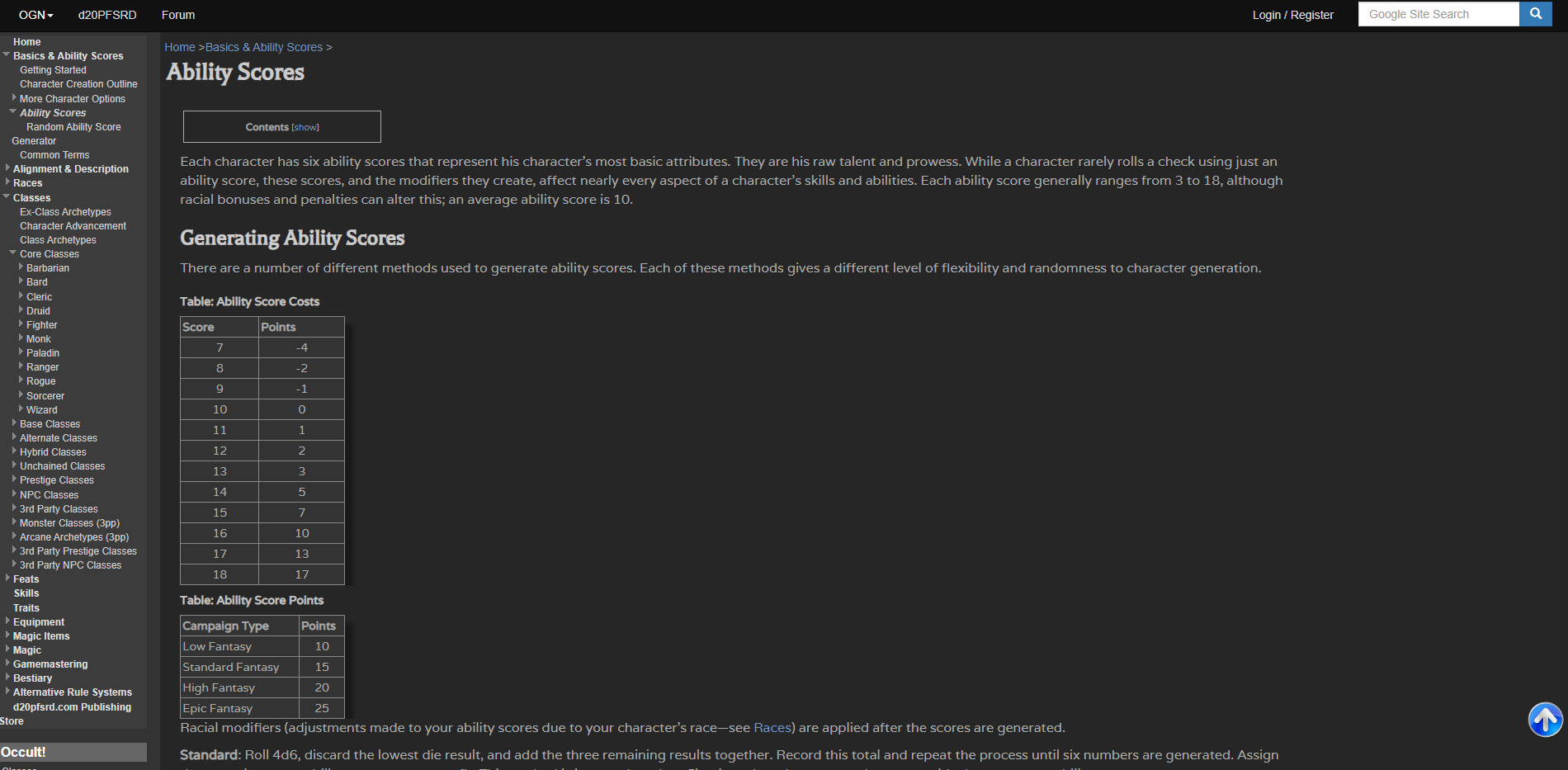
Task: Expand the Wizard class arrow
Action: (x=21, y=409)
